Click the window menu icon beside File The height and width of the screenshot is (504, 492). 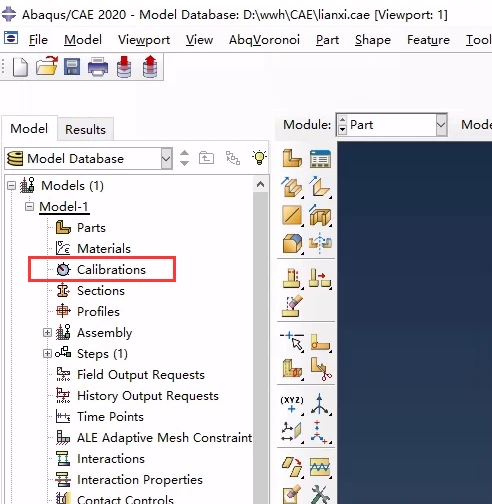(11, 38)
